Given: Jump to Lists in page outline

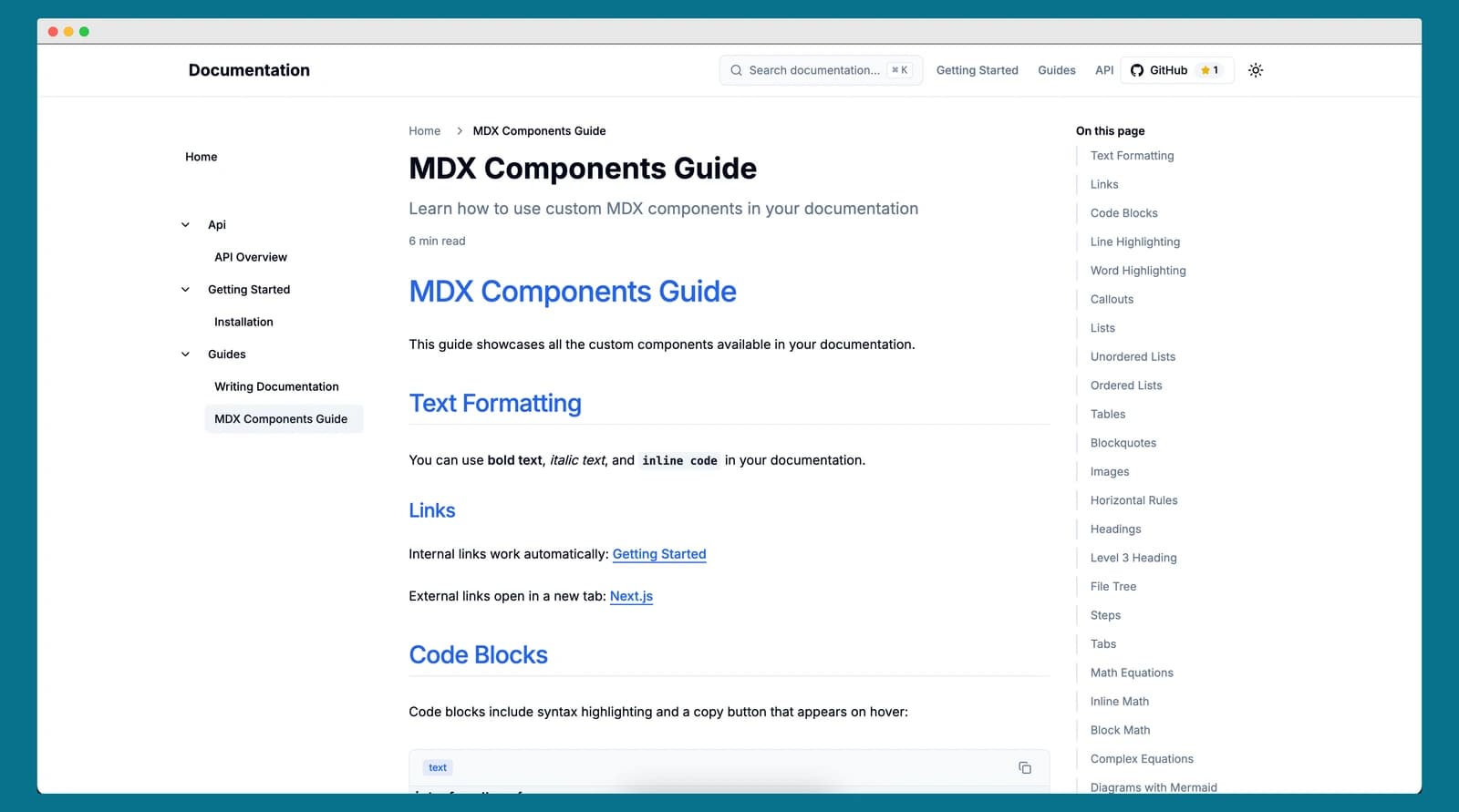Looking at the screenshot, I should (1102, 328).
